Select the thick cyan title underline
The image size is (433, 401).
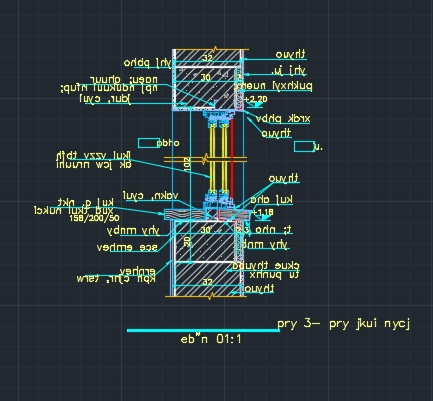click(203, 330)
